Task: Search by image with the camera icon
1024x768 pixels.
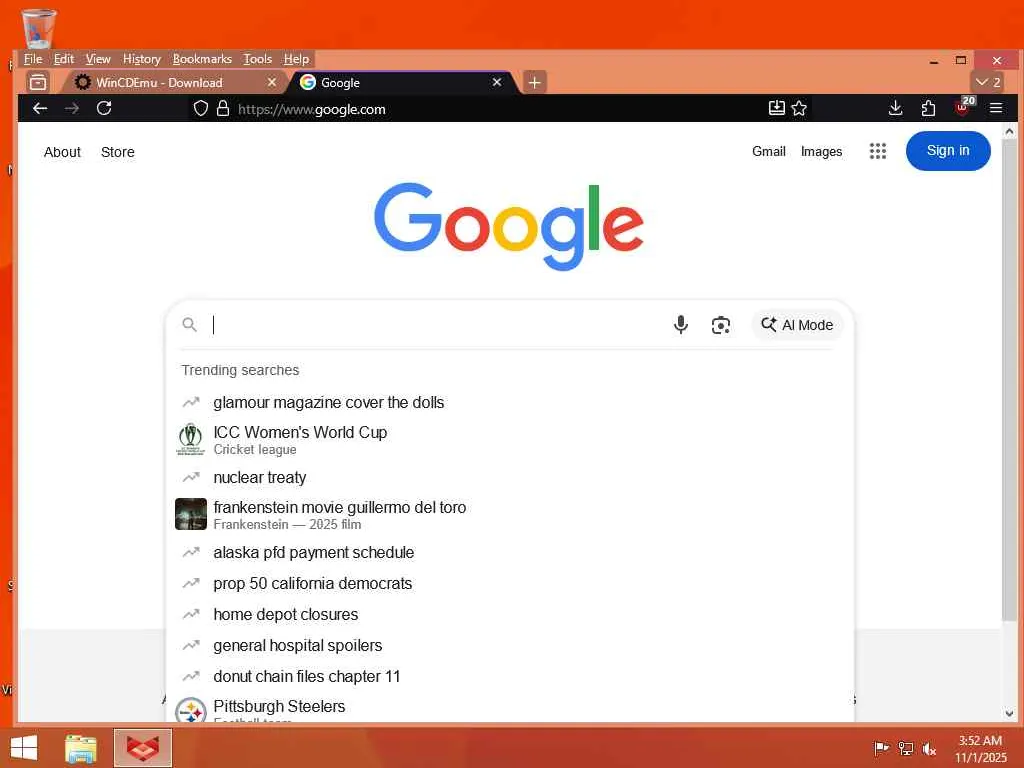Action: 720,325
